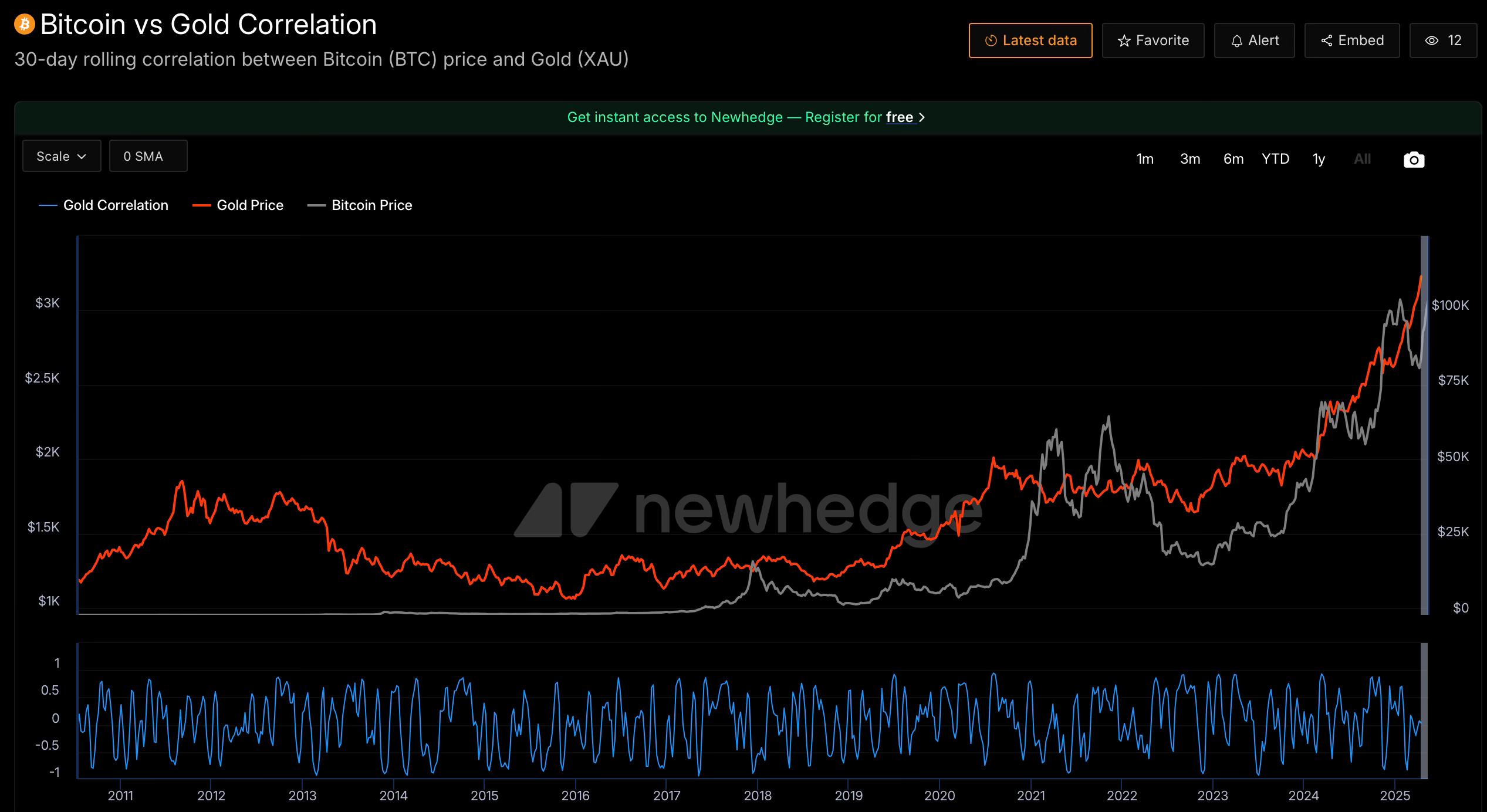Click the share icon in the Embed button
The height and width of the screenshot is (812, 1487).
(x=1326, y=40)
